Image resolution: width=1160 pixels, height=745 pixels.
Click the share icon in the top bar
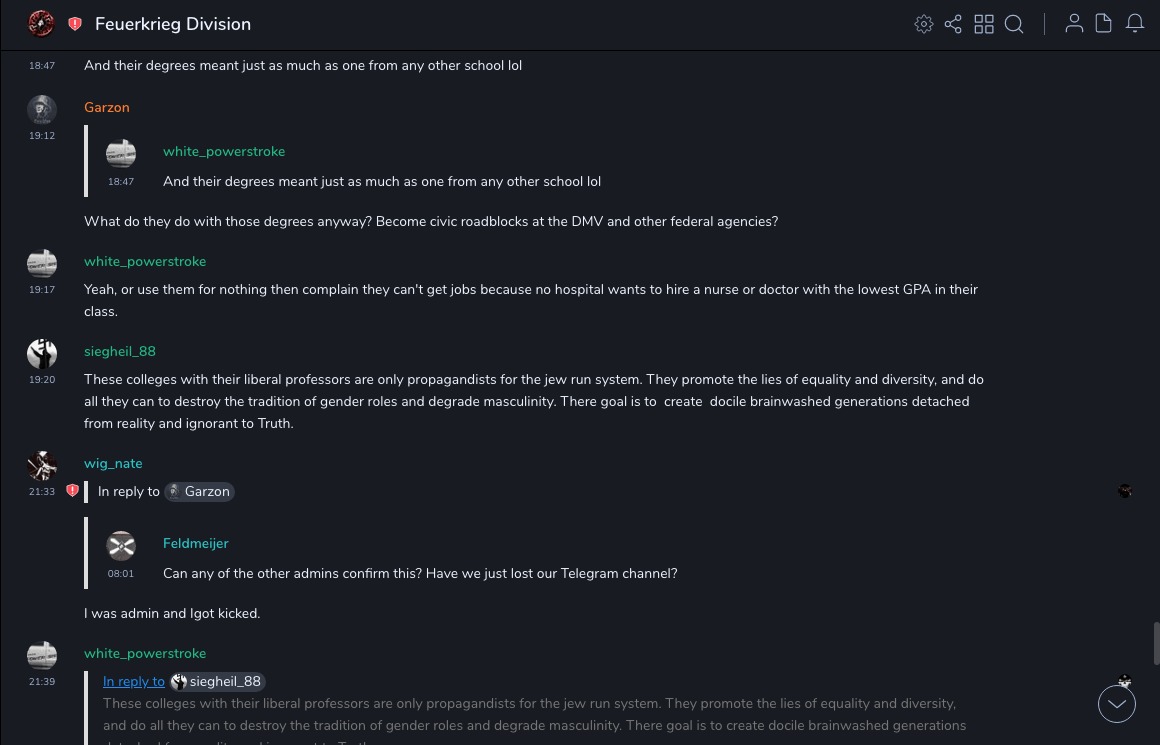point(953,24)
